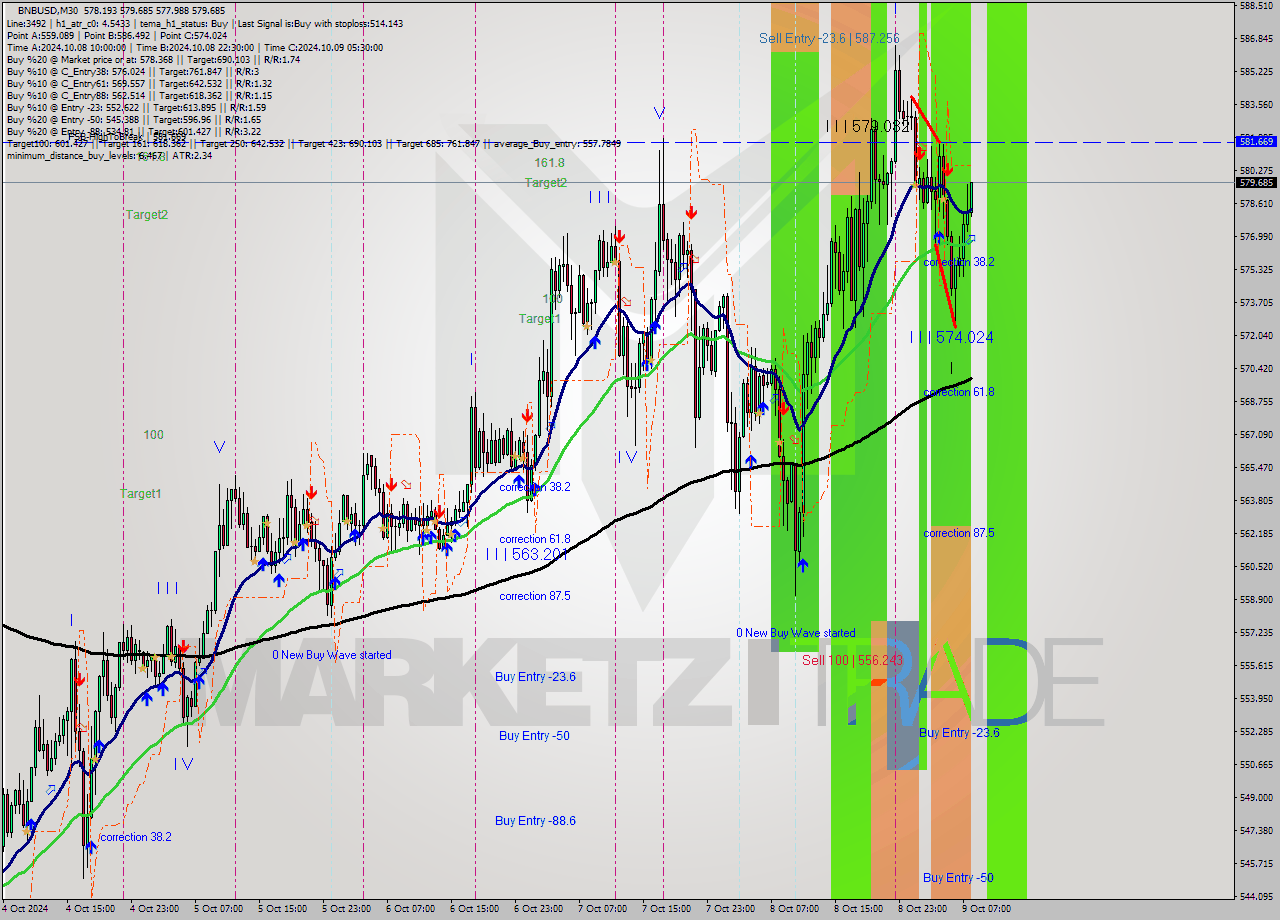Click the 586.845 price axis label
1280x920 pixels.
pyautogui.click(x=1257, y=38)
